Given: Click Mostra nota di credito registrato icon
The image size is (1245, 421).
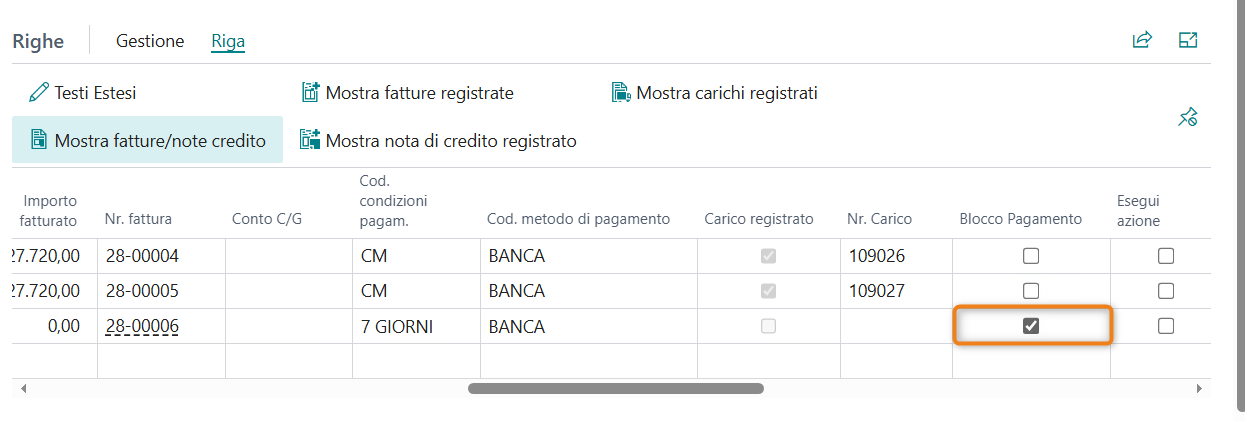Looking at the screenshot, I should point(310,140).
